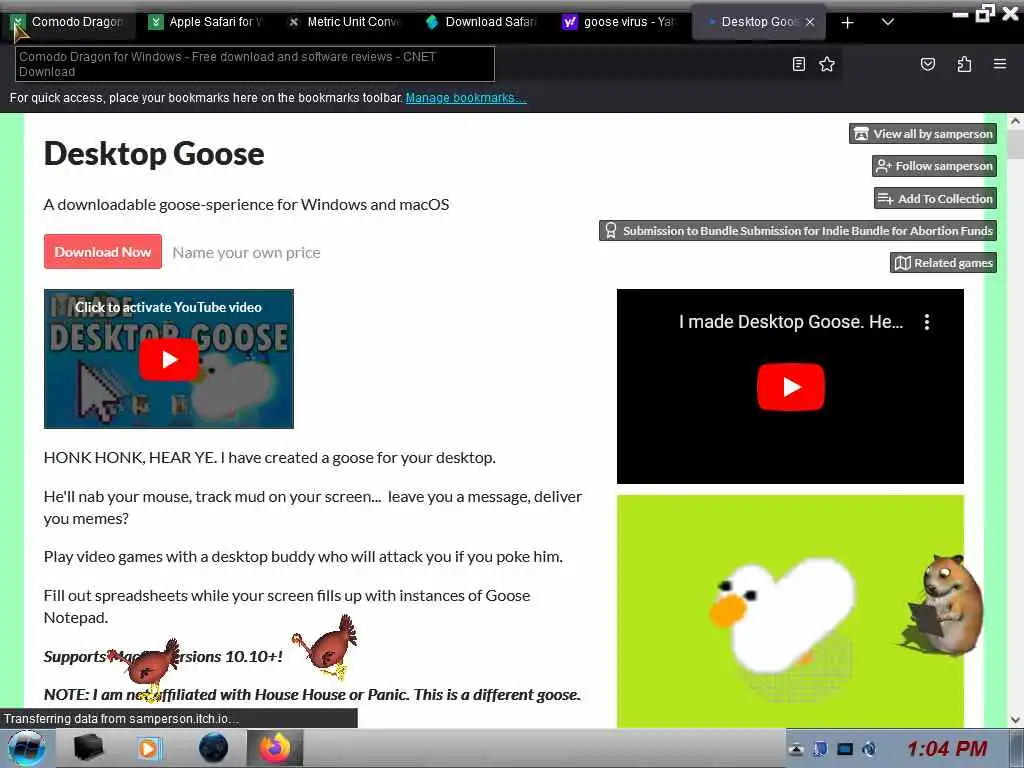This screenshot has height=768, width=1024.
Task: Toggle reader view icon
Action: pyautogui.click(x=799, y=64)
